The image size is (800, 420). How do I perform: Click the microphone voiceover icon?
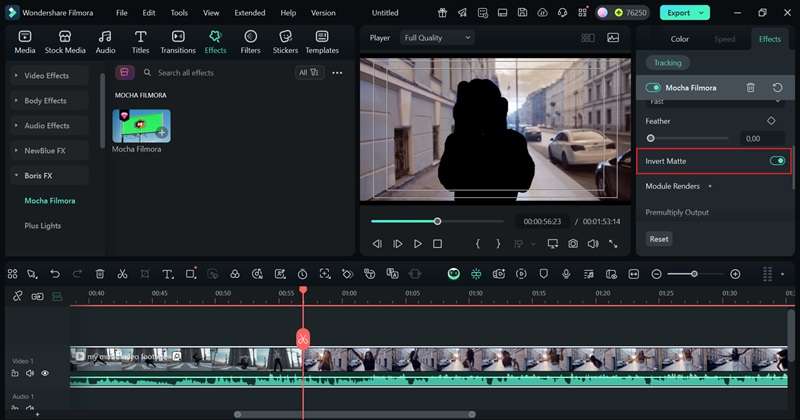click(566, 274)
